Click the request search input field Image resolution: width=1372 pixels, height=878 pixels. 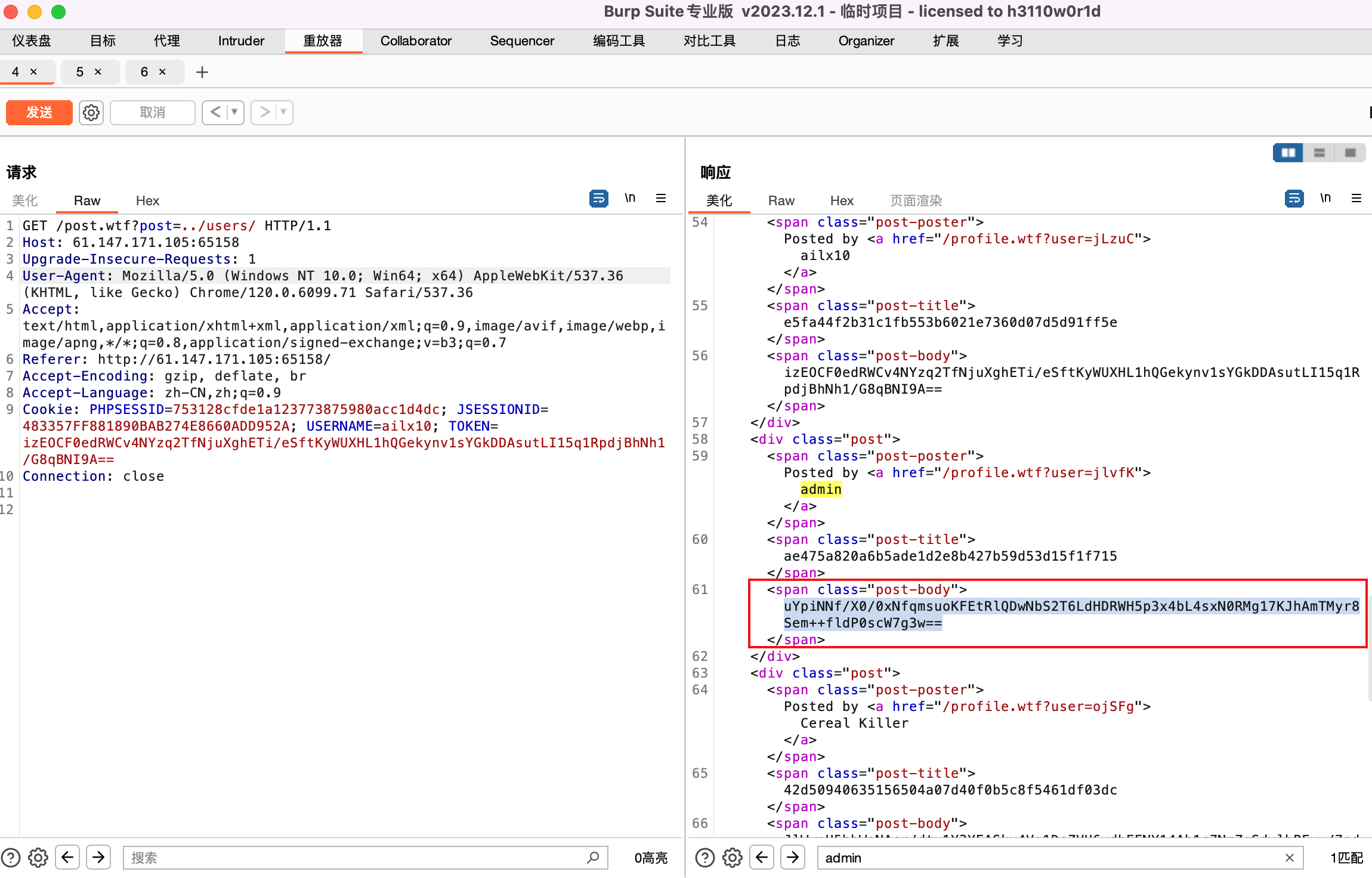(x=358, y=858)
